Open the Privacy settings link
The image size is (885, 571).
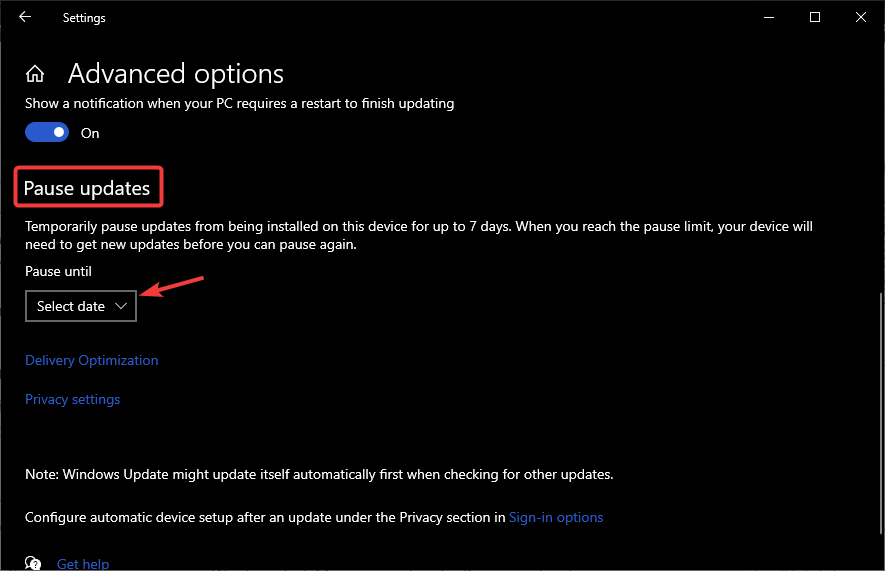pos(72,399)
